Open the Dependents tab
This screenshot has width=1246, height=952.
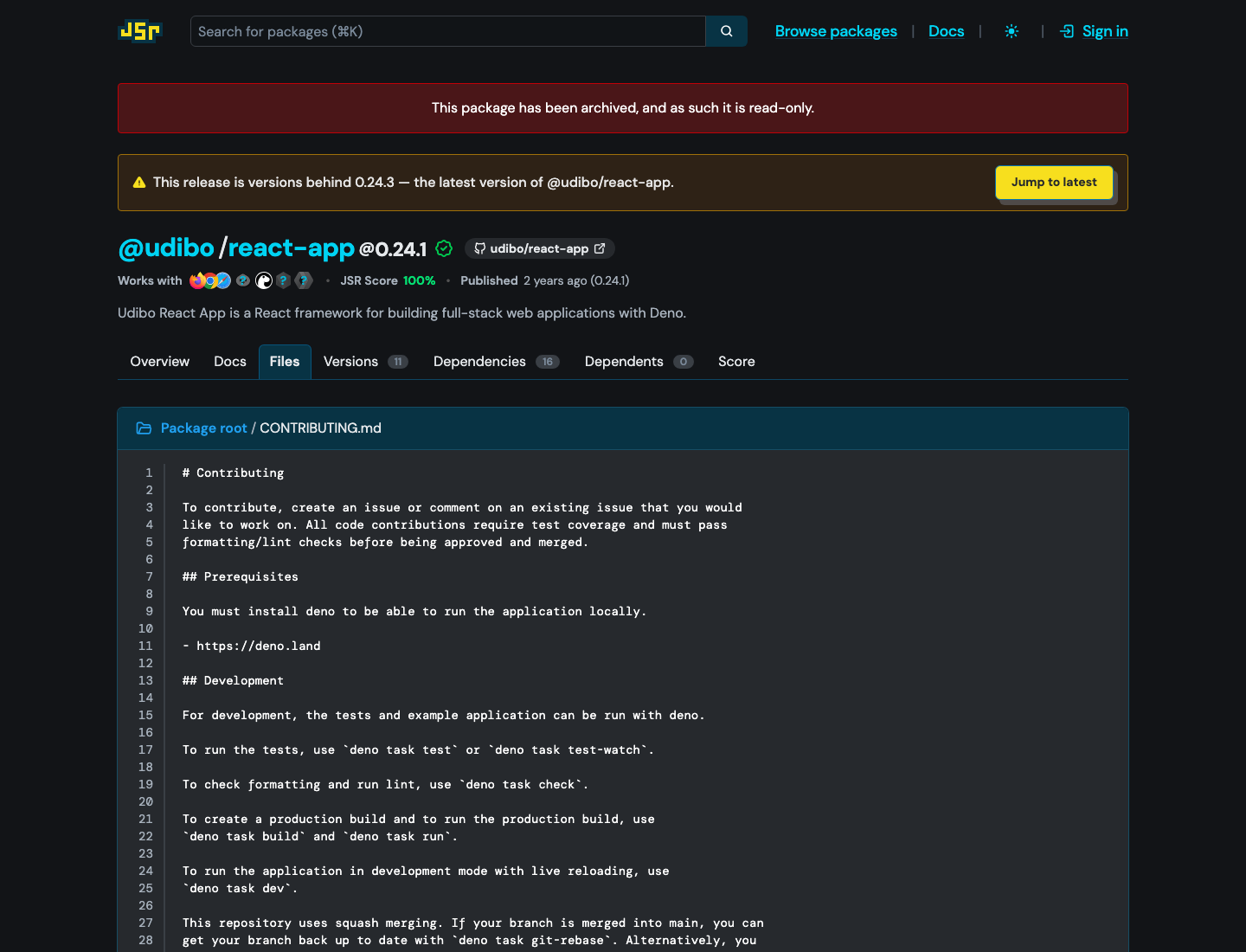click(639, 362)
